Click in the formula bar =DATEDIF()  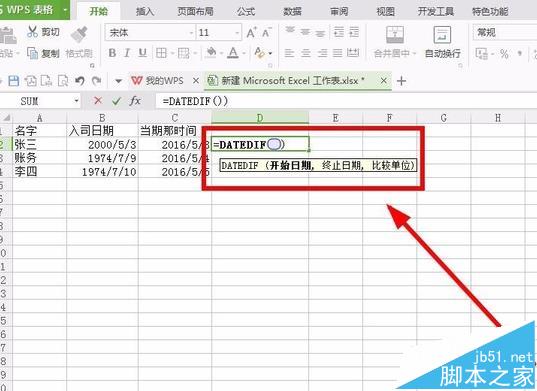(x=346, y=101)
